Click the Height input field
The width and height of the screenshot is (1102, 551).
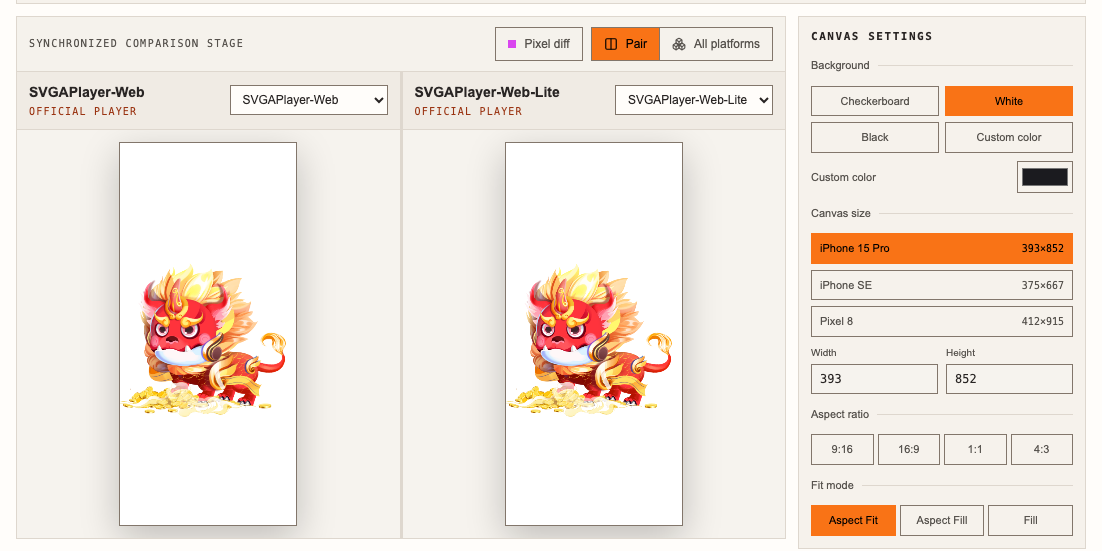1009,379
